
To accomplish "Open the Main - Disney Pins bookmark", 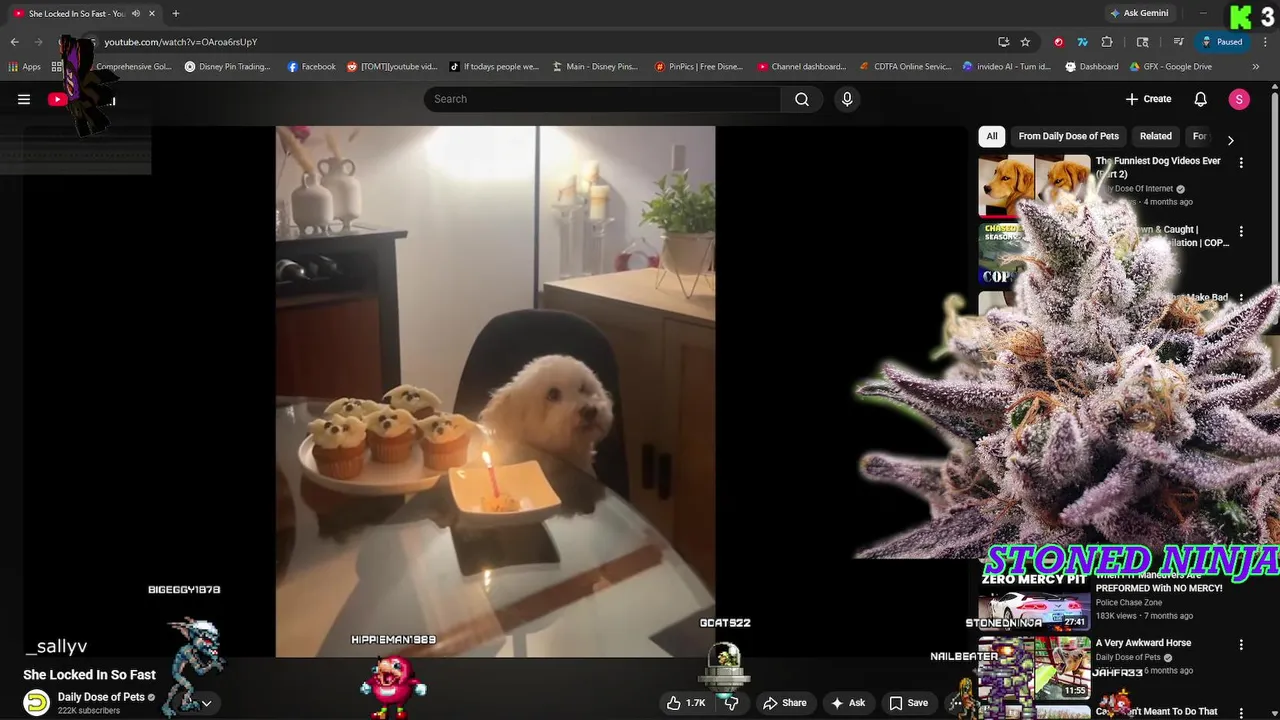I will click(x=595, y=67).
